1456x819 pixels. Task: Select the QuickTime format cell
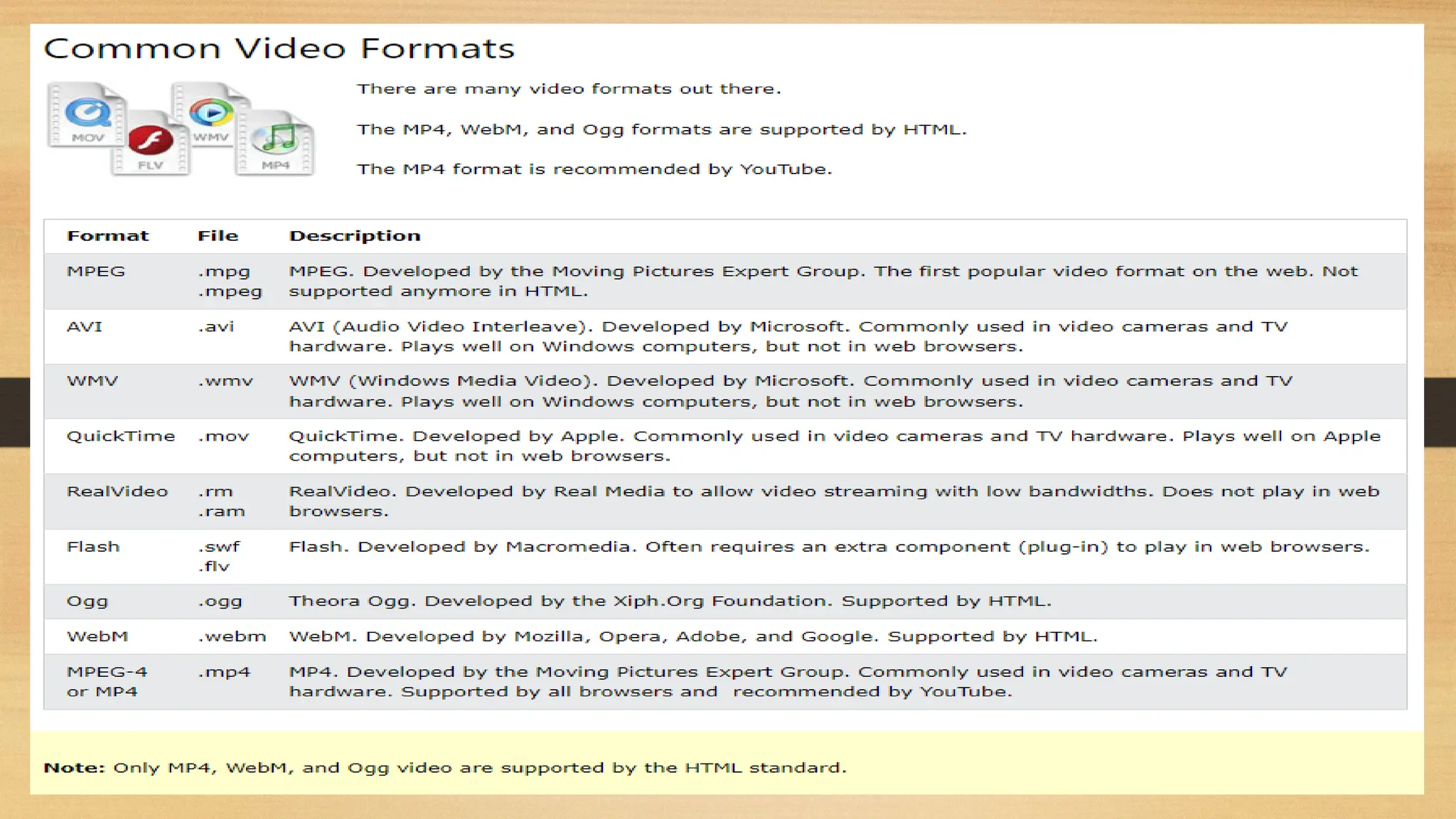[x=120, y=437]
